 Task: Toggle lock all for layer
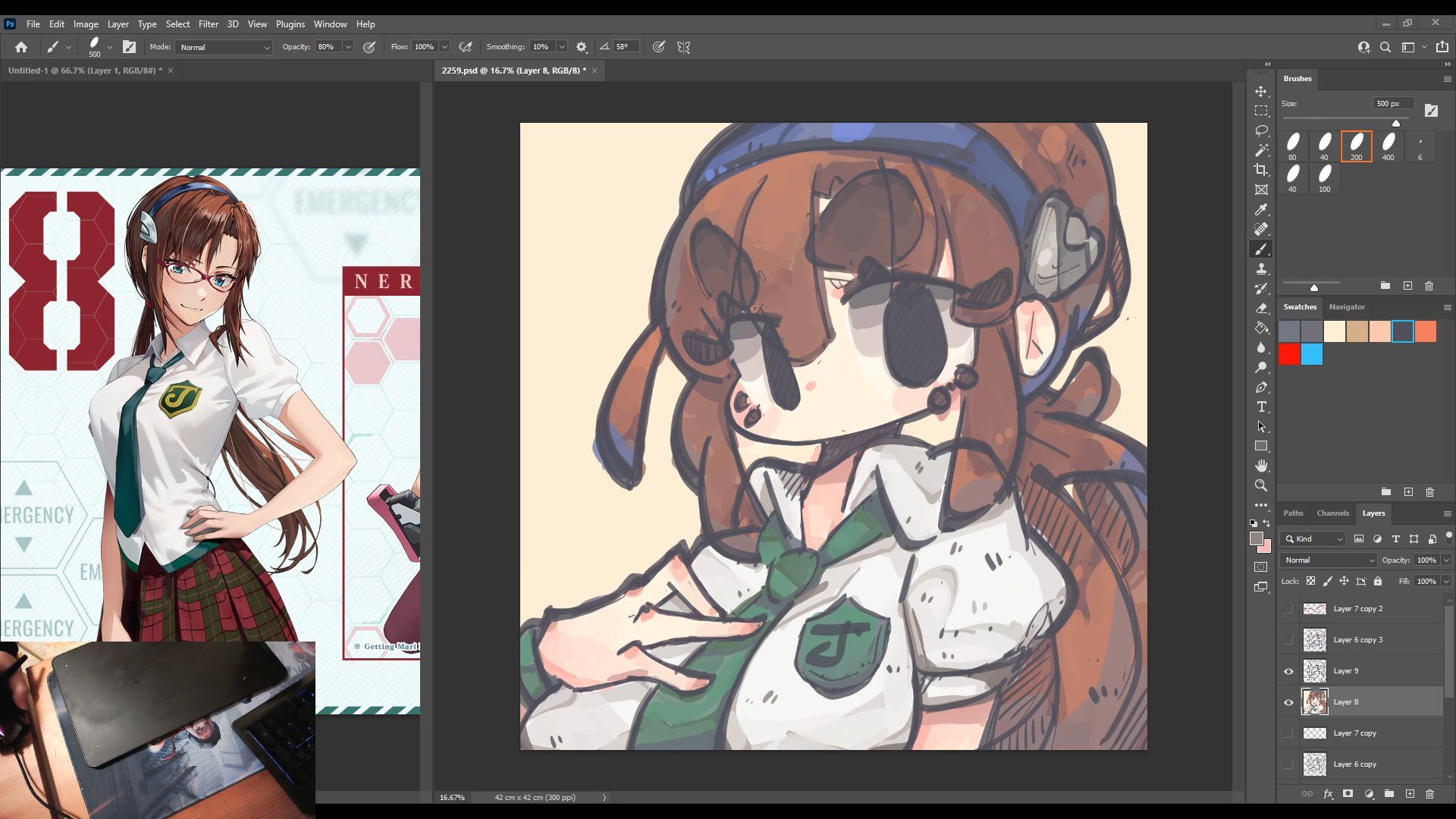(x=1378, y=582)
